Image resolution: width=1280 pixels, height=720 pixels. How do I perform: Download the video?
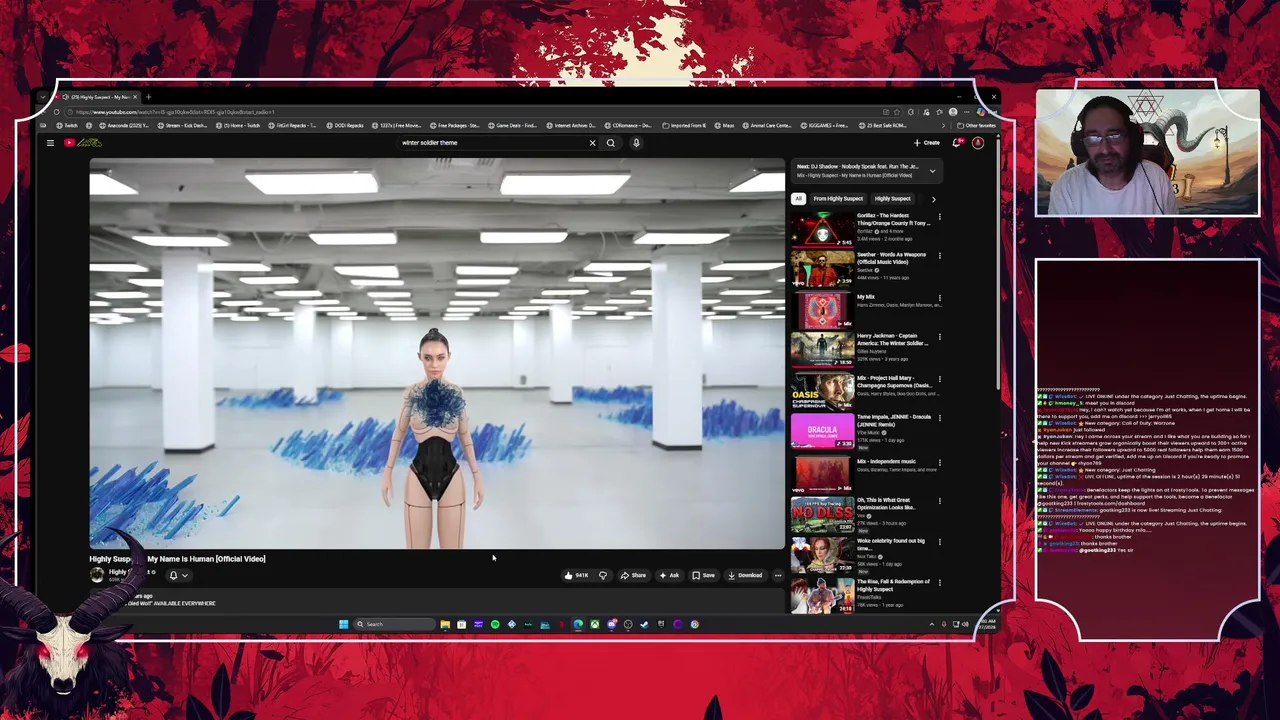tap(745, 575)
